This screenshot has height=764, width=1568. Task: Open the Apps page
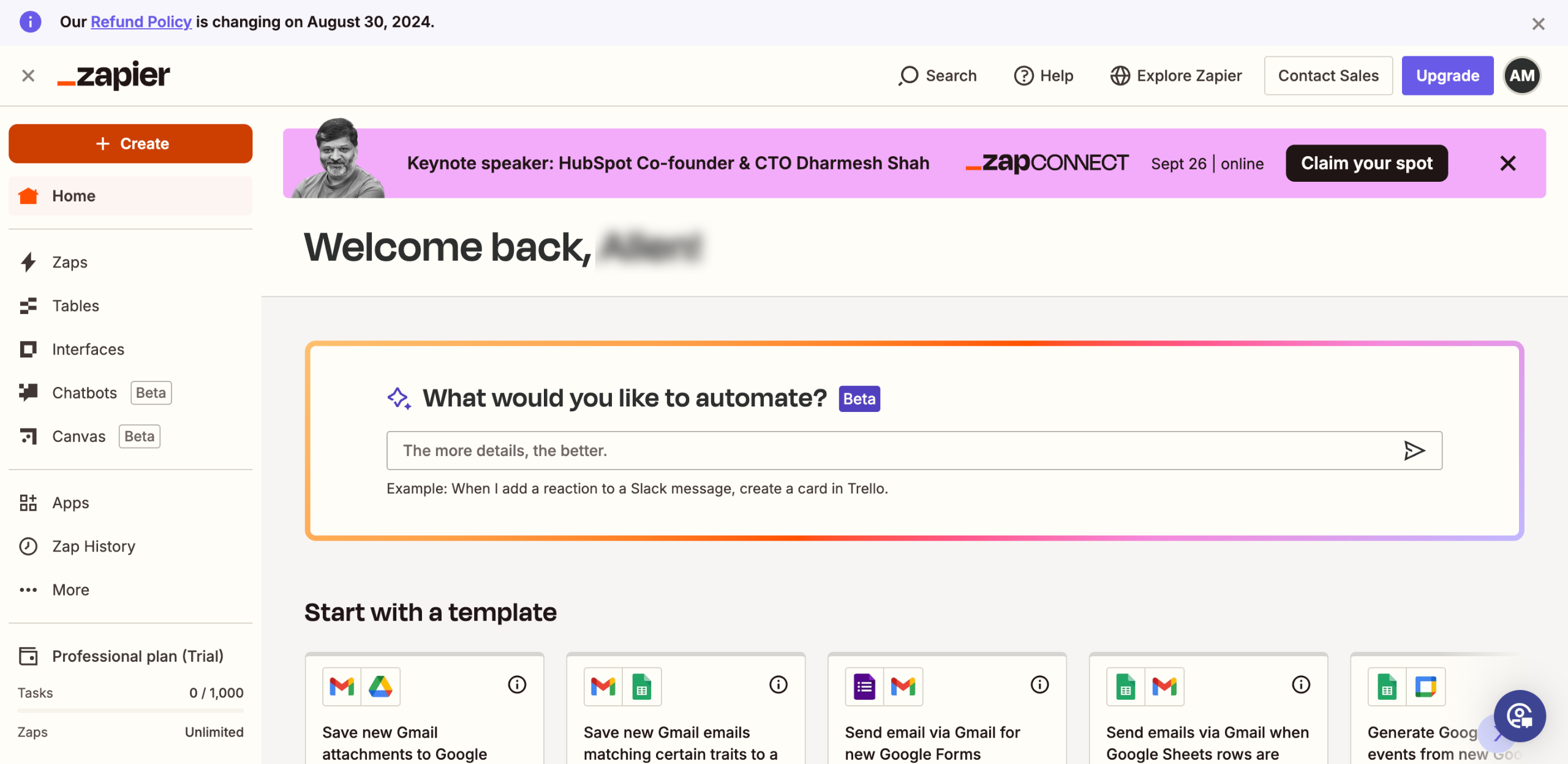click(x=70, y=503)
